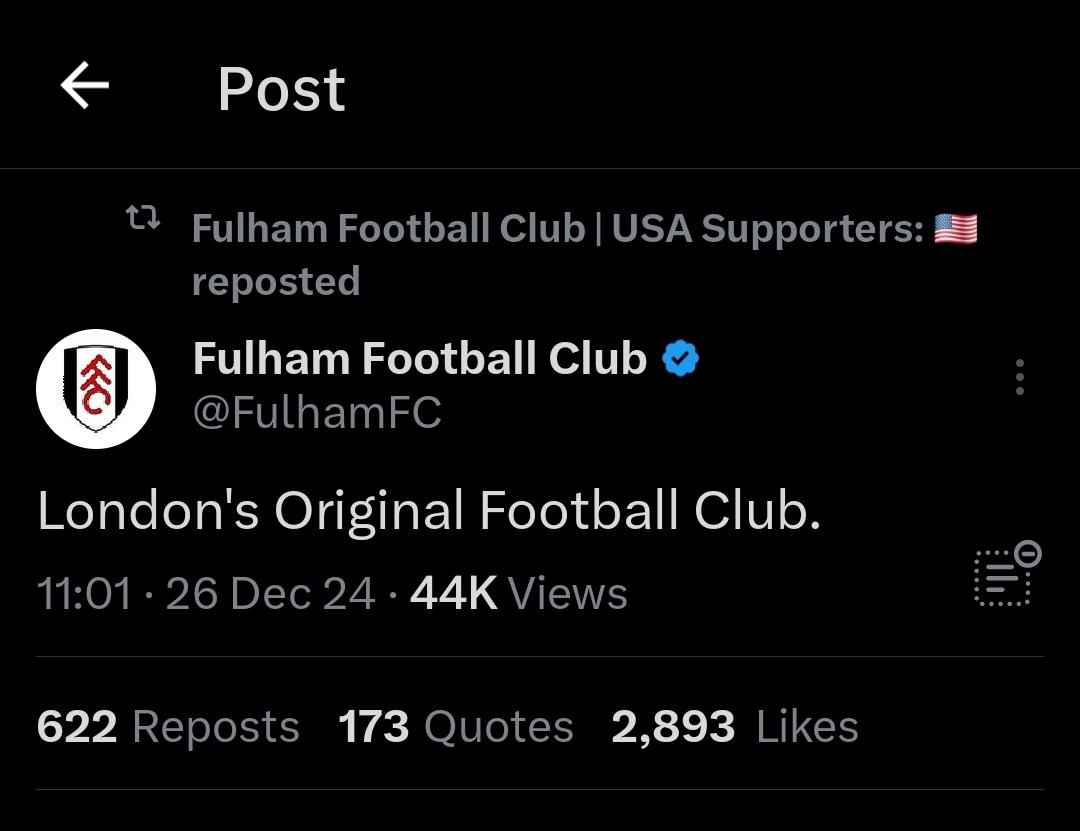Screen dimensions: 1080x831
Task: View the 173 Quotes list
Action: point(456,726)
